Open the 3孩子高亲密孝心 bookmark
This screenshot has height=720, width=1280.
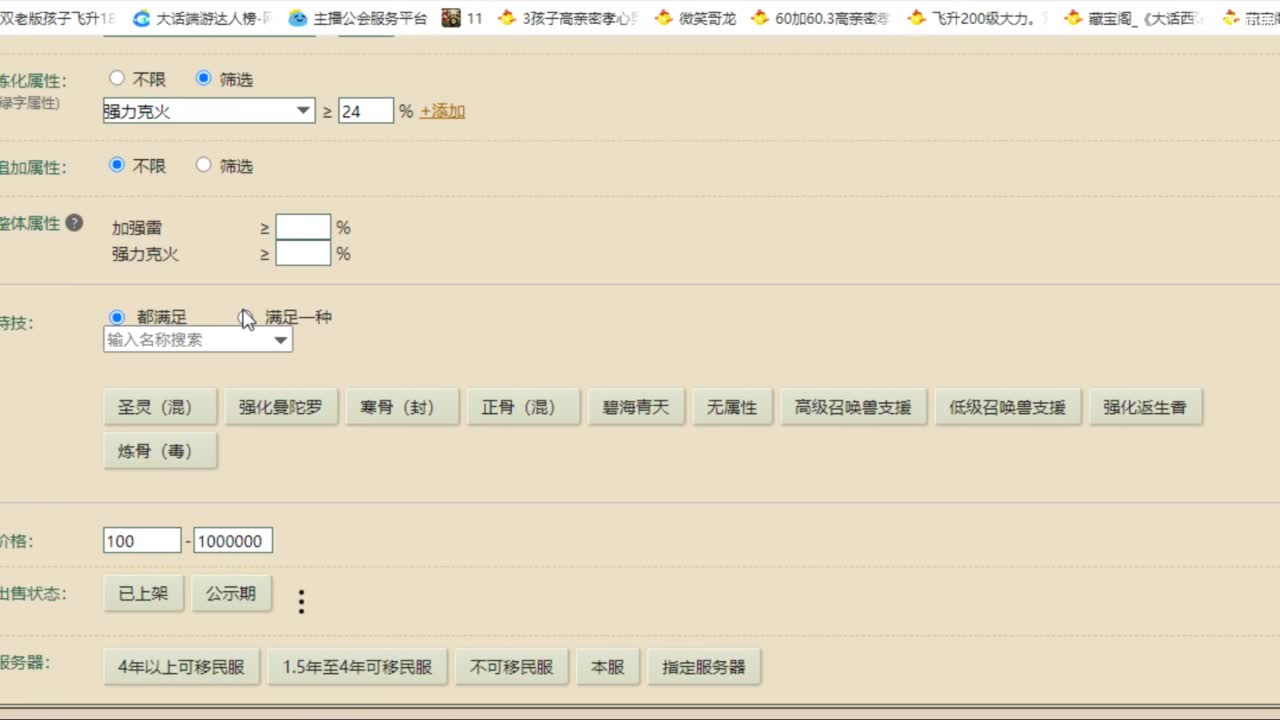[567, 18]
